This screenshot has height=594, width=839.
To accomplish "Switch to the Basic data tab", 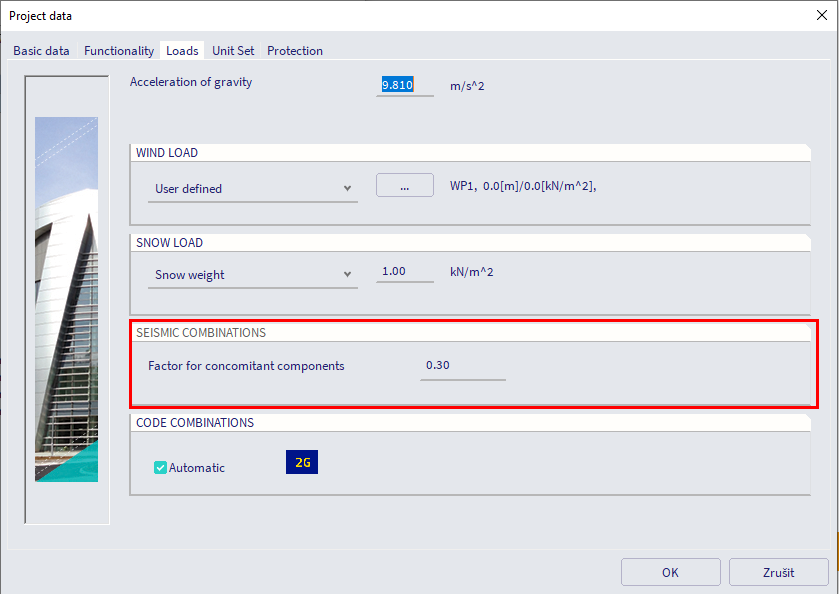I will point(41,51).
